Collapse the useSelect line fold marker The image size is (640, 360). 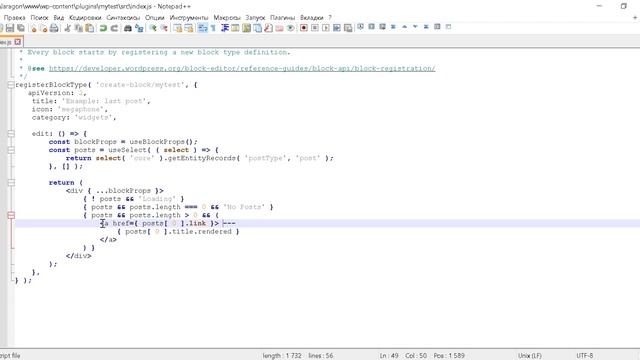[11, 150]
